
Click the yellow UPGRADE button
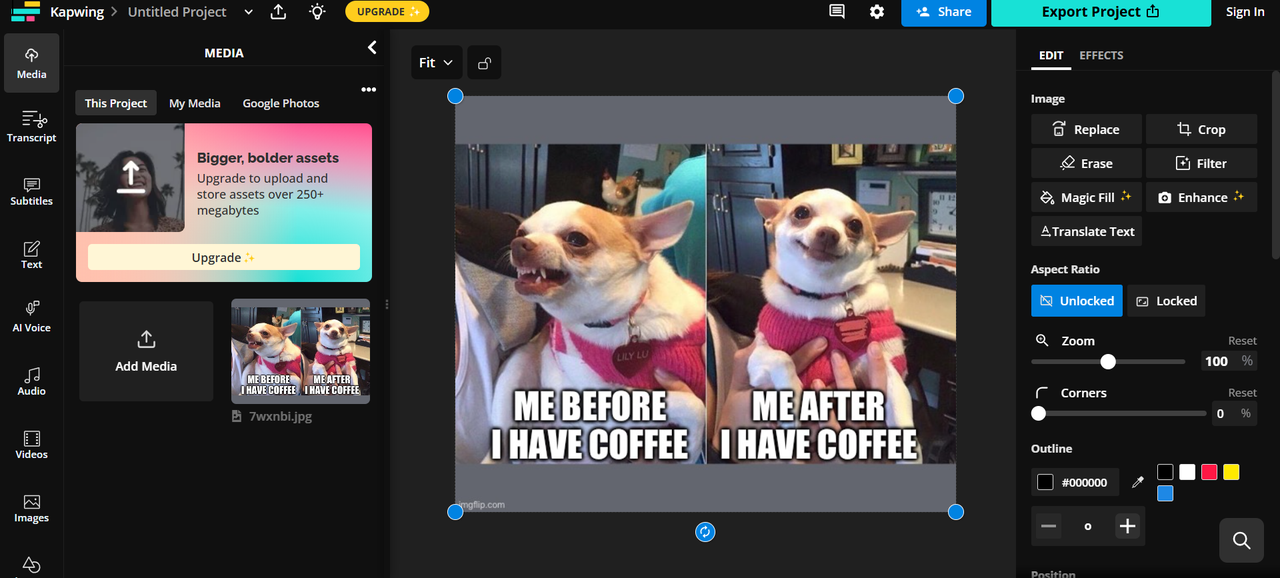point(387,12)
